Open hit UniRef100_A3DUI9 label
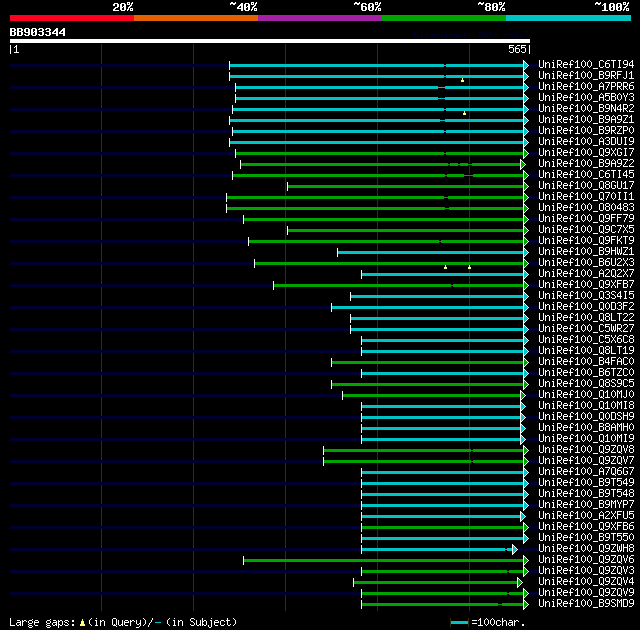This screenshot has width=640, height=630. 586,142
